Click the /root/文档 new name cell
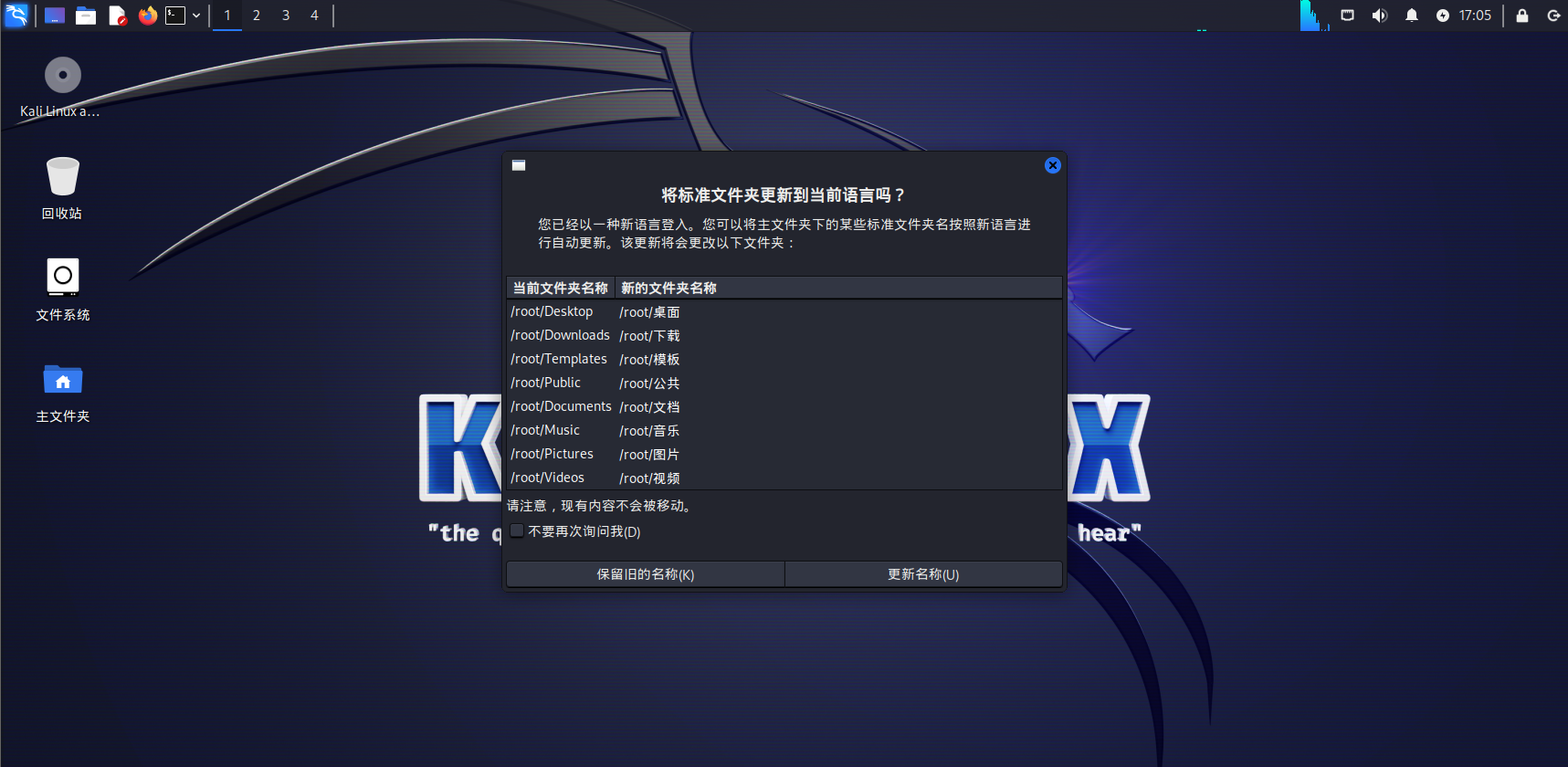 pyautogui.click(x=649, y=407)
